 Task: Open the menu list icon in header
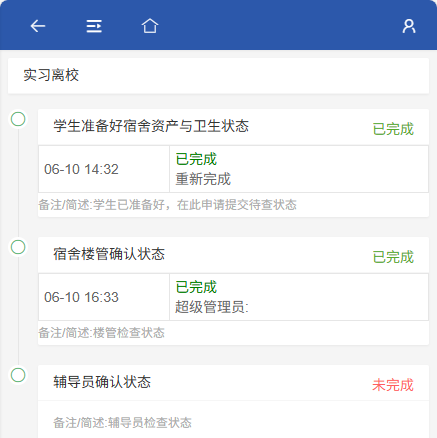point(94,26)
